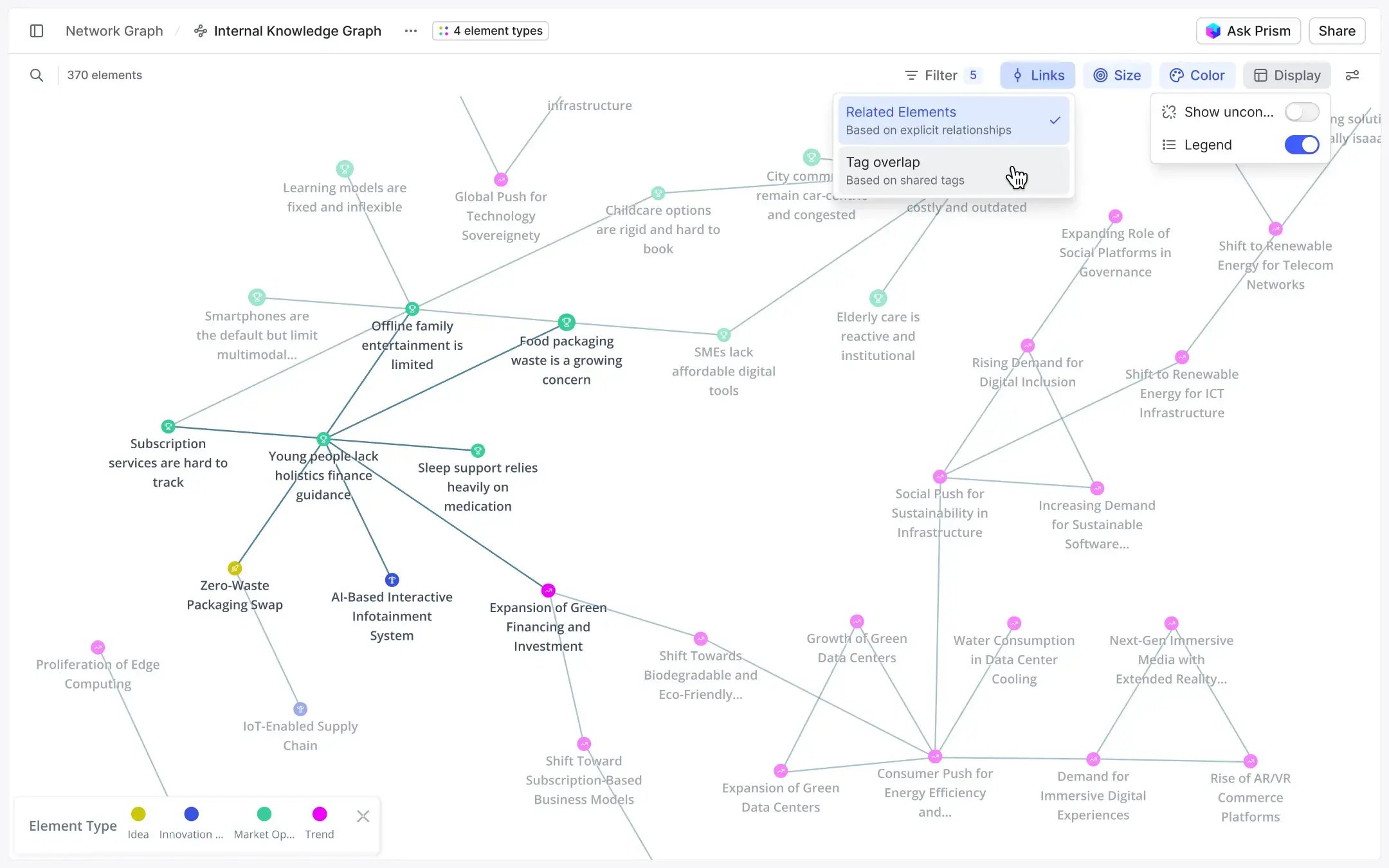Turn off the Legend toggle
The height and width of the screenshot is (868, 1389).
click(1301, 145)
